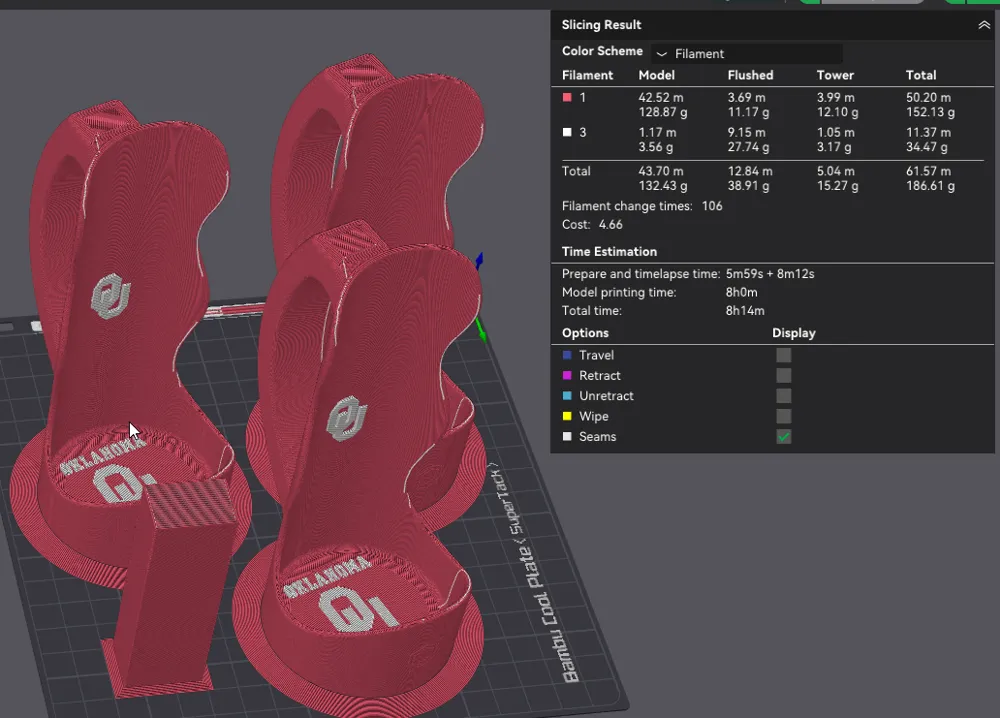Screen dimensions: 1000x718
Task: Click the Time Estimation heading
Action: [609, 251]
